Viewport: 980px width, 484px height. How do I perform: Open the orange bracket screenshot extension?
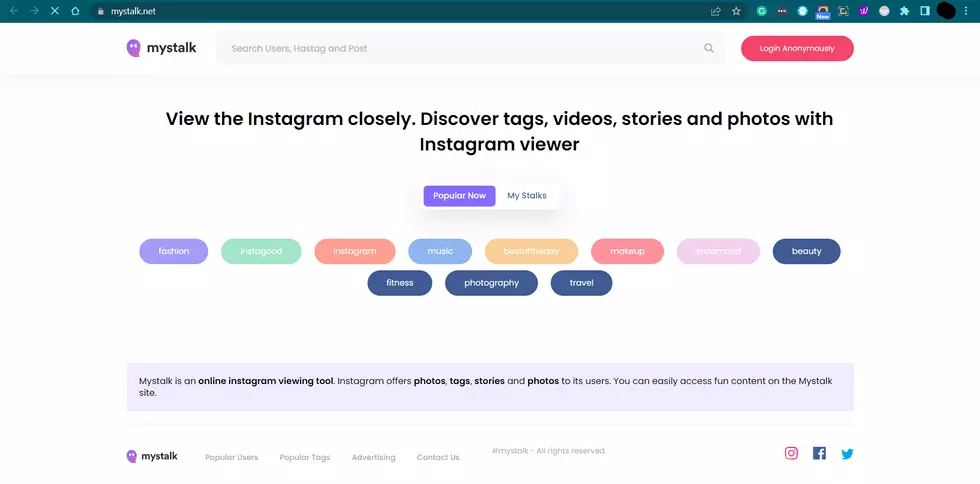point(843,11)
